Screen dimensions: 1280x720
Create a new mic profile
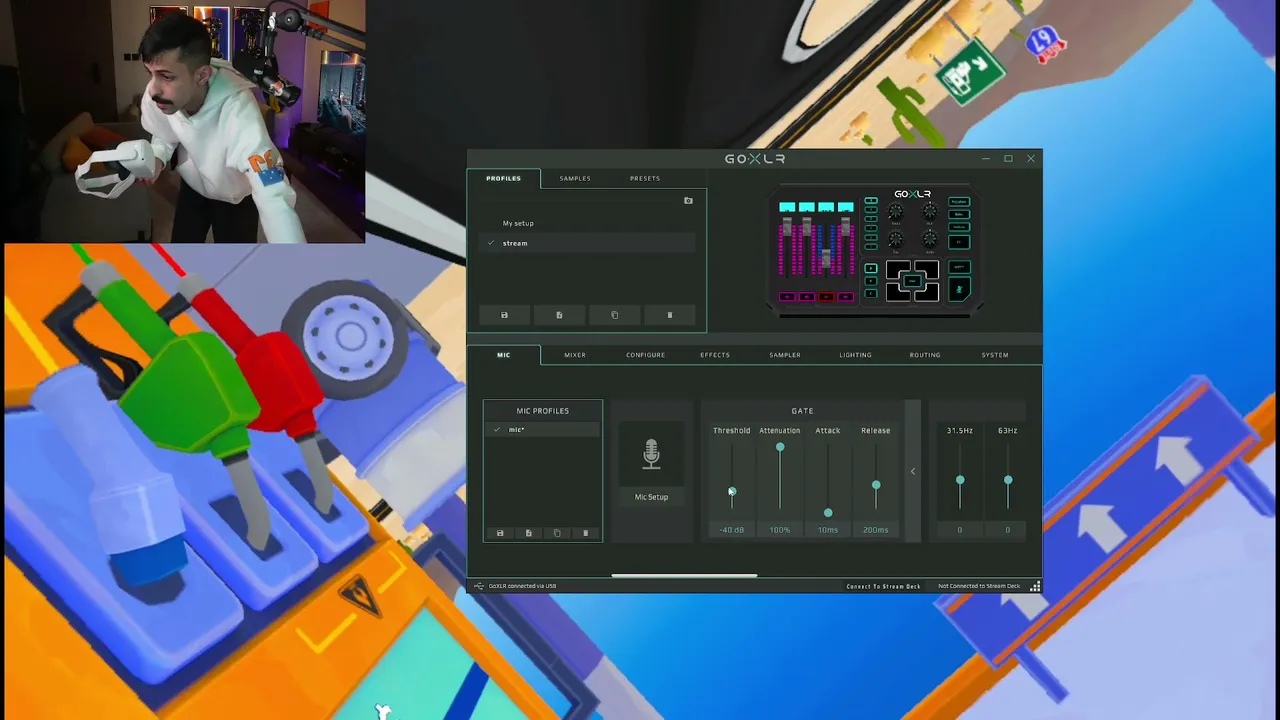(529, 533)
